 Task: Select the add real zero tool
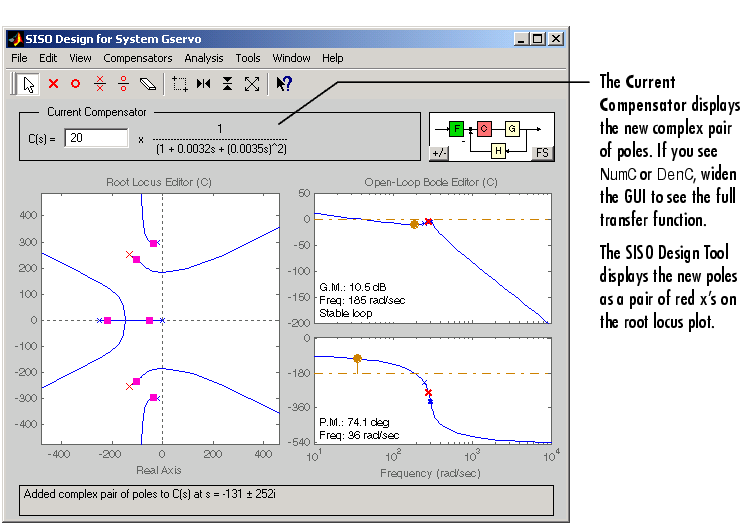(76, 84)
